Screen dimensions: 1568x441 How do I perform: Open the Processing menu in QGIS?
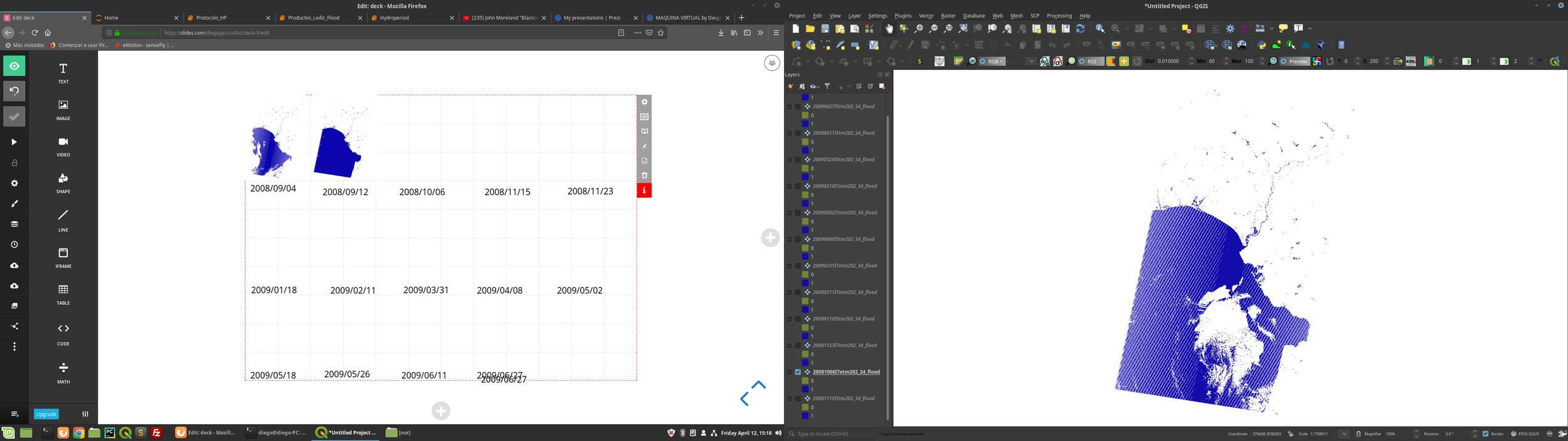click(x=1059, y=16)
